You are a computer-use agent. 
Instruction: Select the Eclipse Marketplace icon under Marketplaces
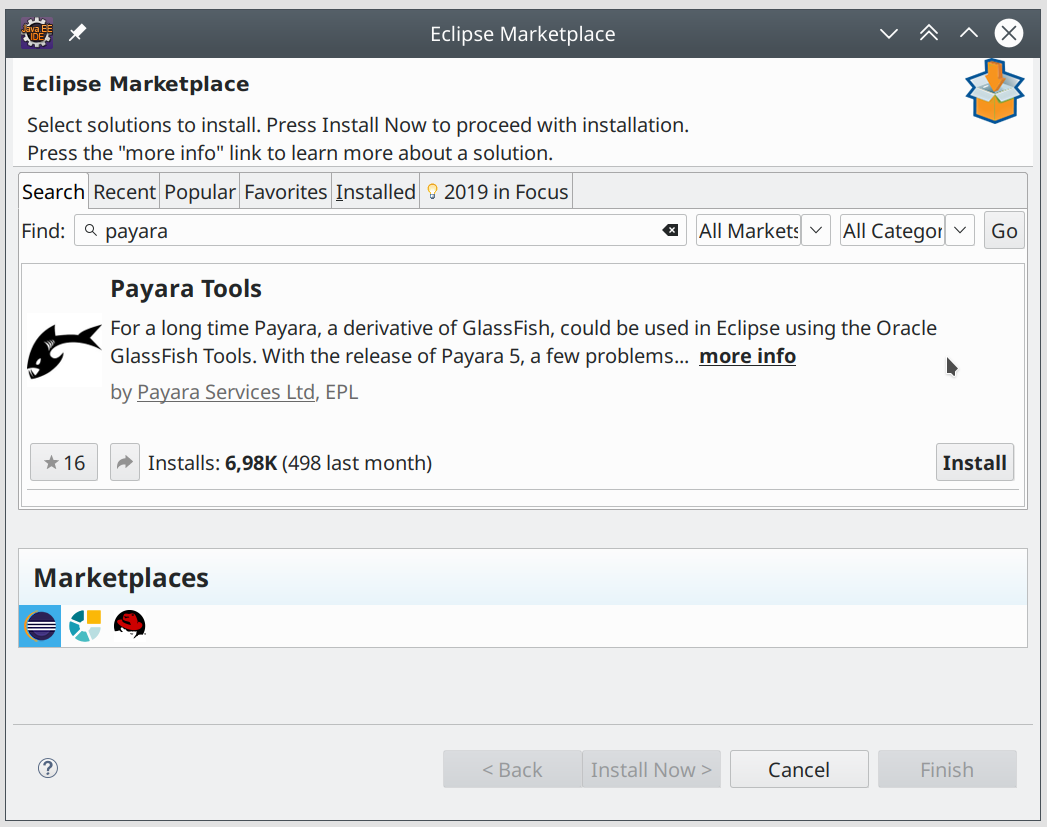[x=39, y=625]
